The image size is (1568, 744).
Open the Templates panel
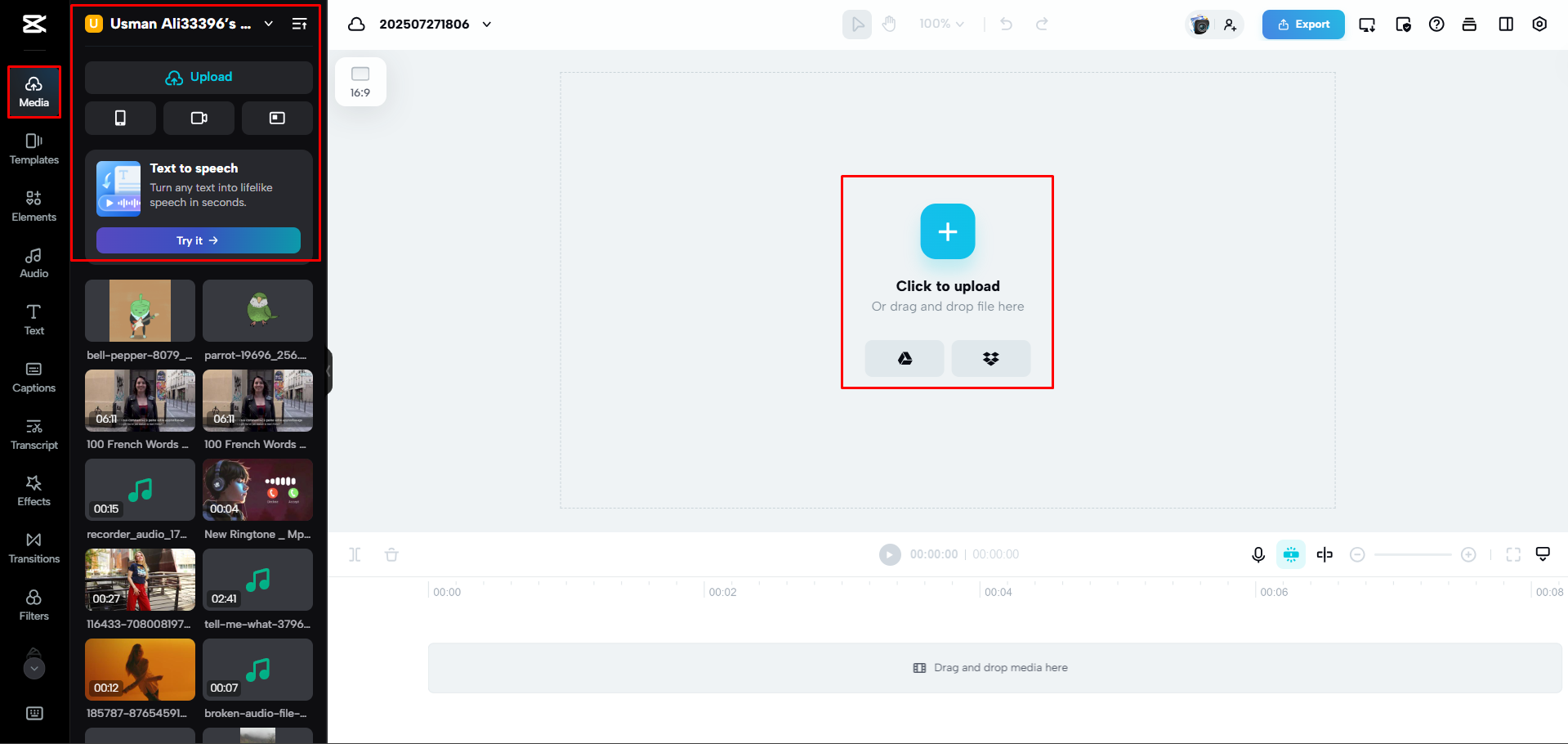[x=34, y=150]
